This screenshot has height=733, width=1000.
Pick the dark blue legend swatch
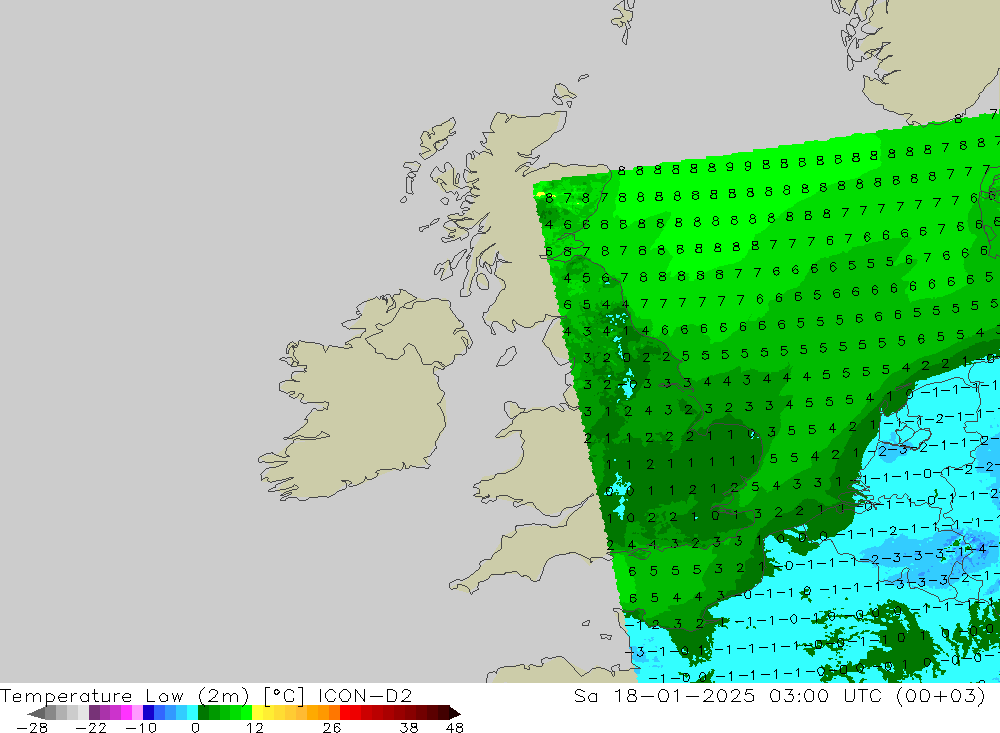pos(148,713)
